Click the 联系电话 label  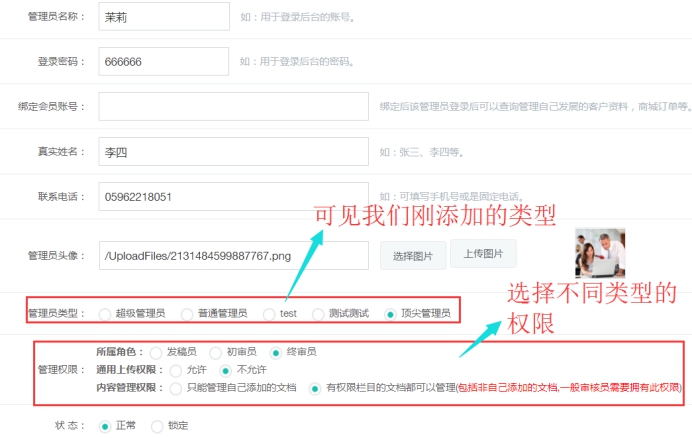(x=61, y=196)
